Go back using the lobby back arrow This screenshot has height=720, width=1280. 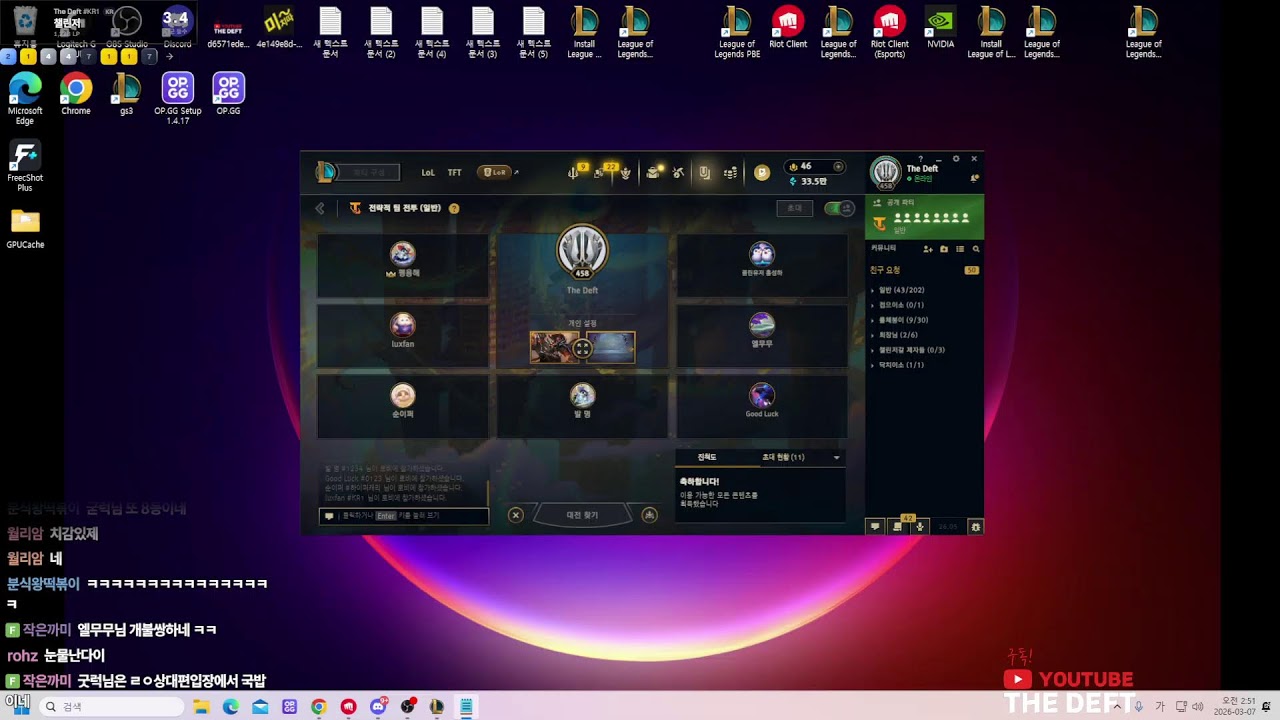coord(320,208)
